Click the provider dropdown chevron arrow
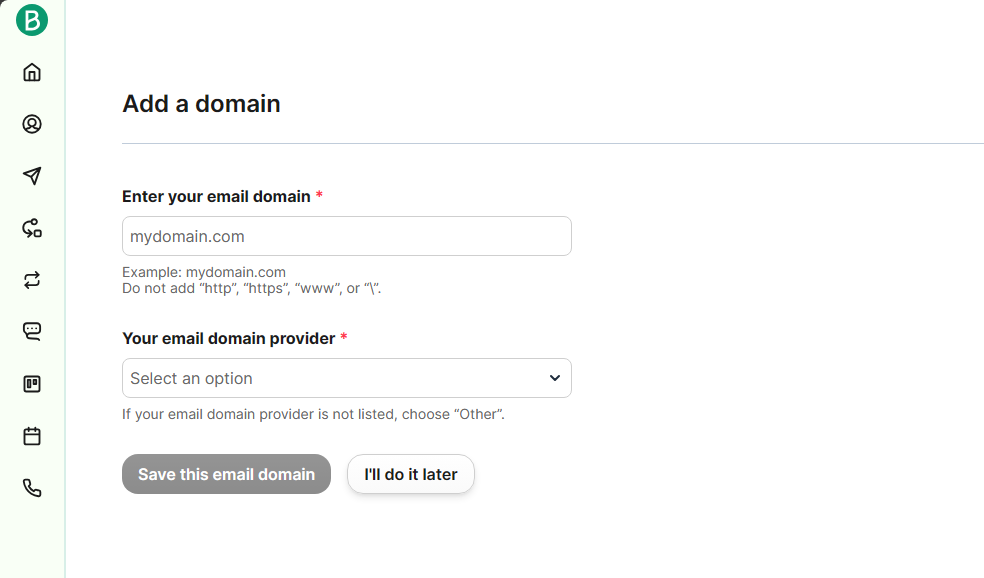This screenshot has width=984, height=578. click(x=555, y=378)
